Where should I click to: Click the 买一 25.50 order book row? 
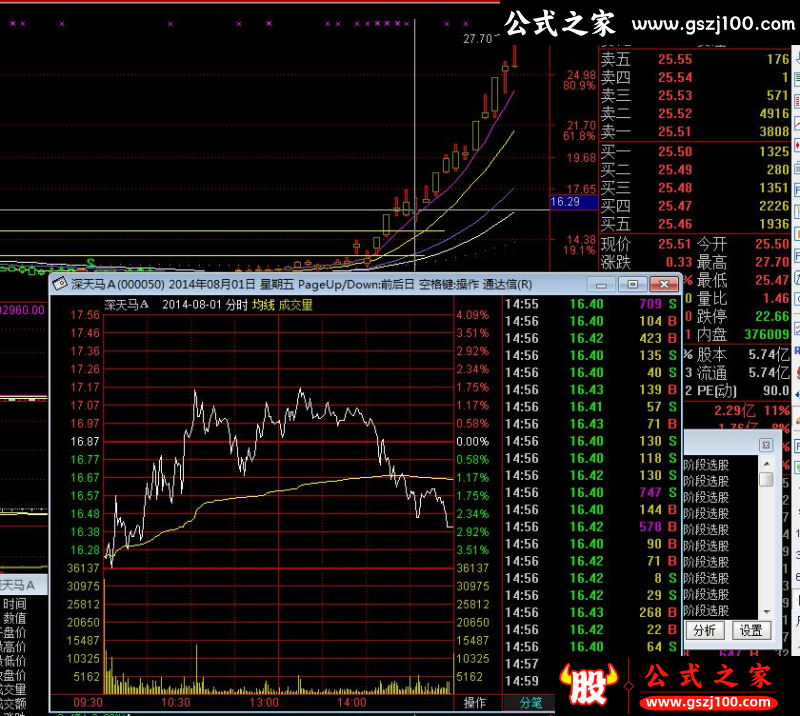click(695, 152)
